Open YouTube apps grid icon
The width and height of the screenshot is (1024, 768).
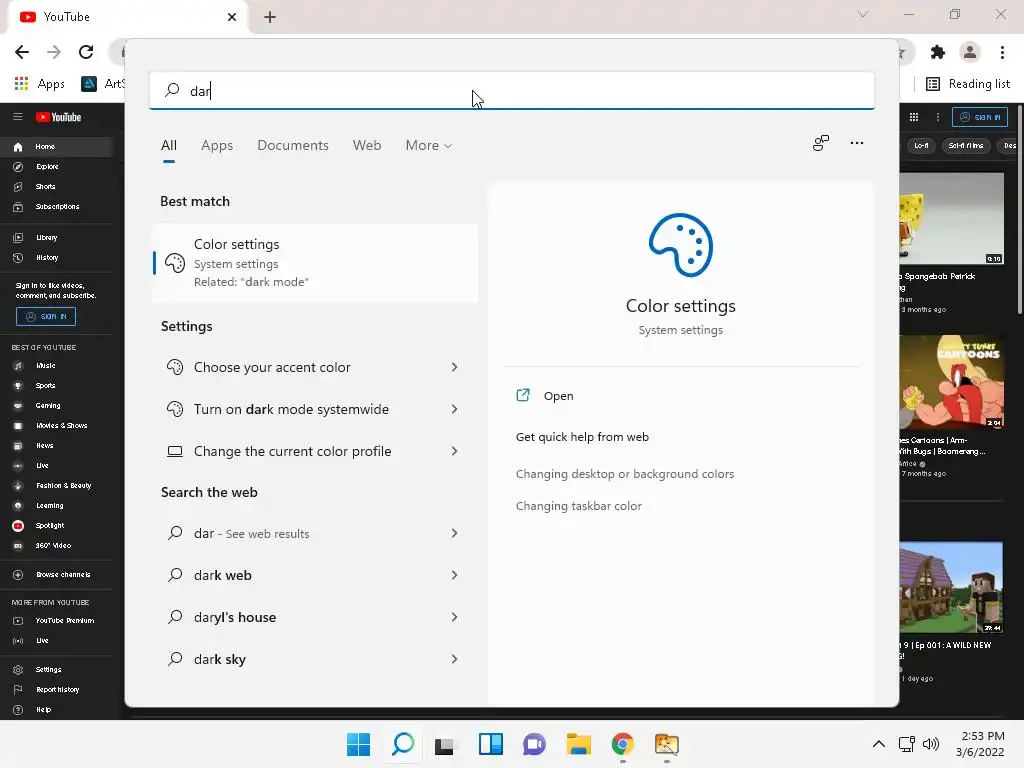pos(914,117)
